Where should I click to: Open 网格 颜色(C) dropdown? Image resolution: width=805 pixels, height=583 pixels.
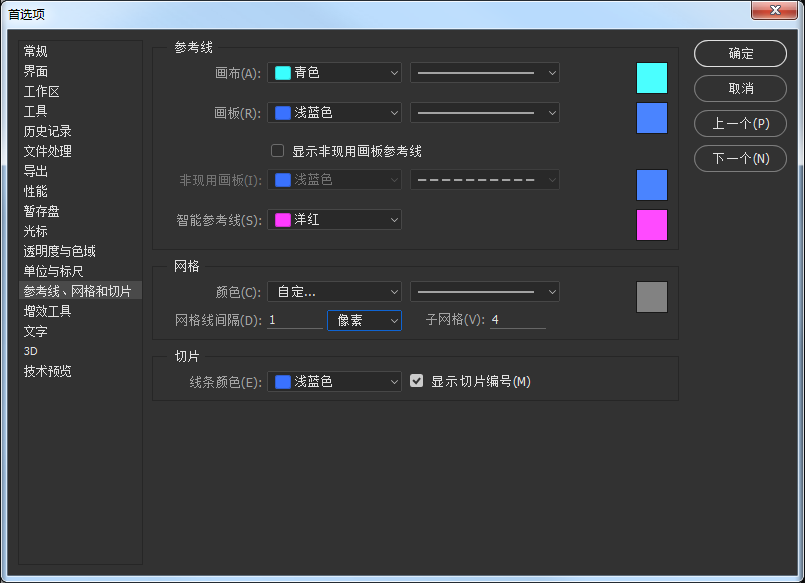[334, 292]
